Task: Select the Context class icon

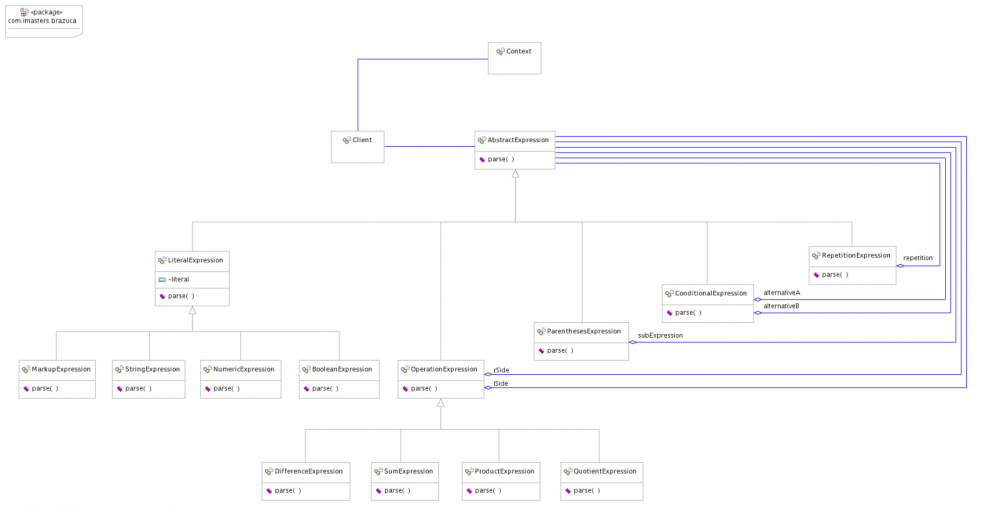Action: point(500,51)
